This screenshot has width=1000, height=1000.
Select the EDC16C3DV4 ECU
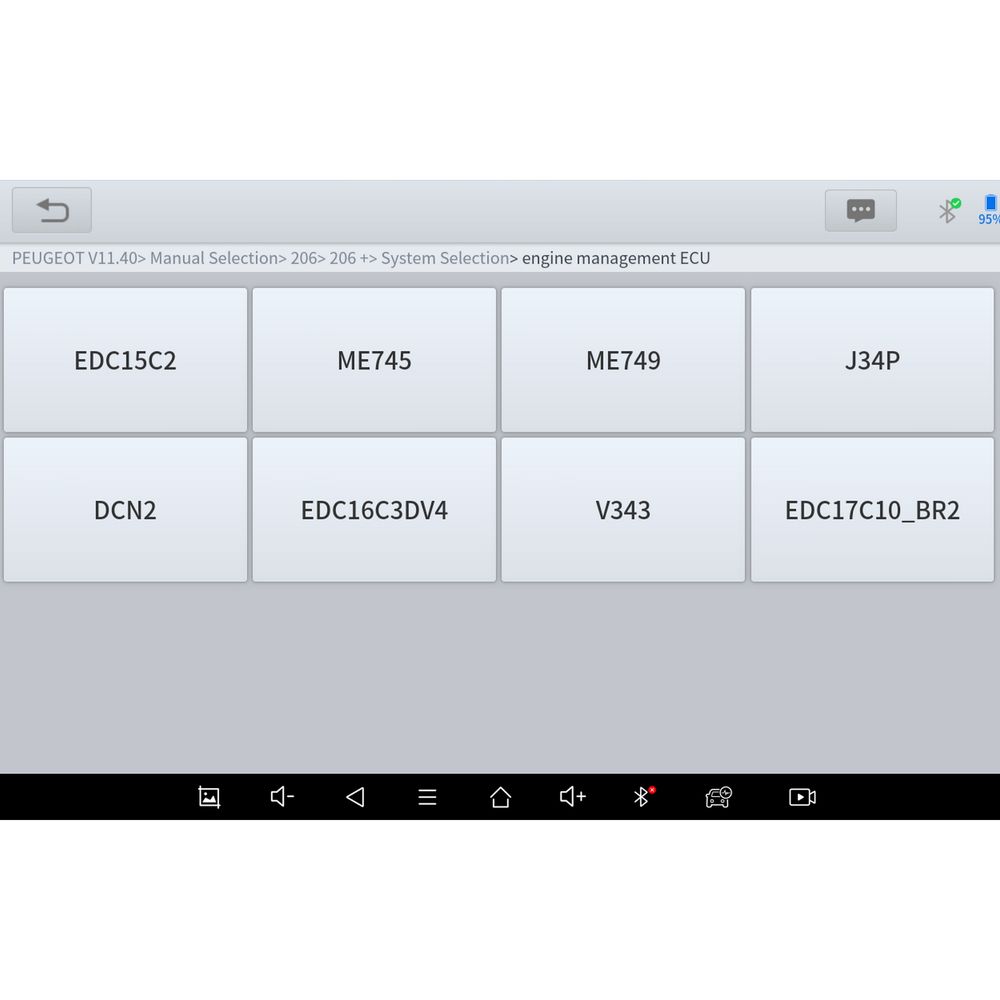374,510
